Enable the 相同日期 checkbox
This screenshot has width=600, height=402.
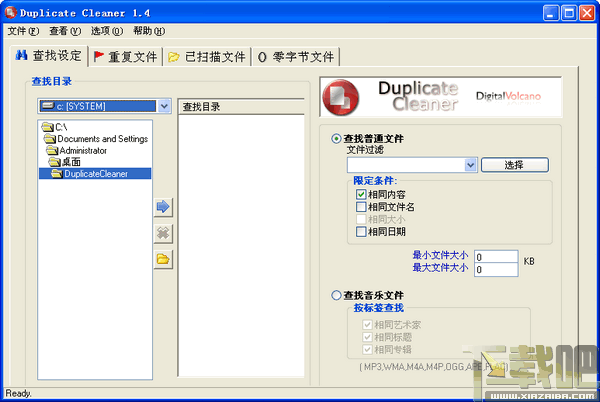coord(361,231)
